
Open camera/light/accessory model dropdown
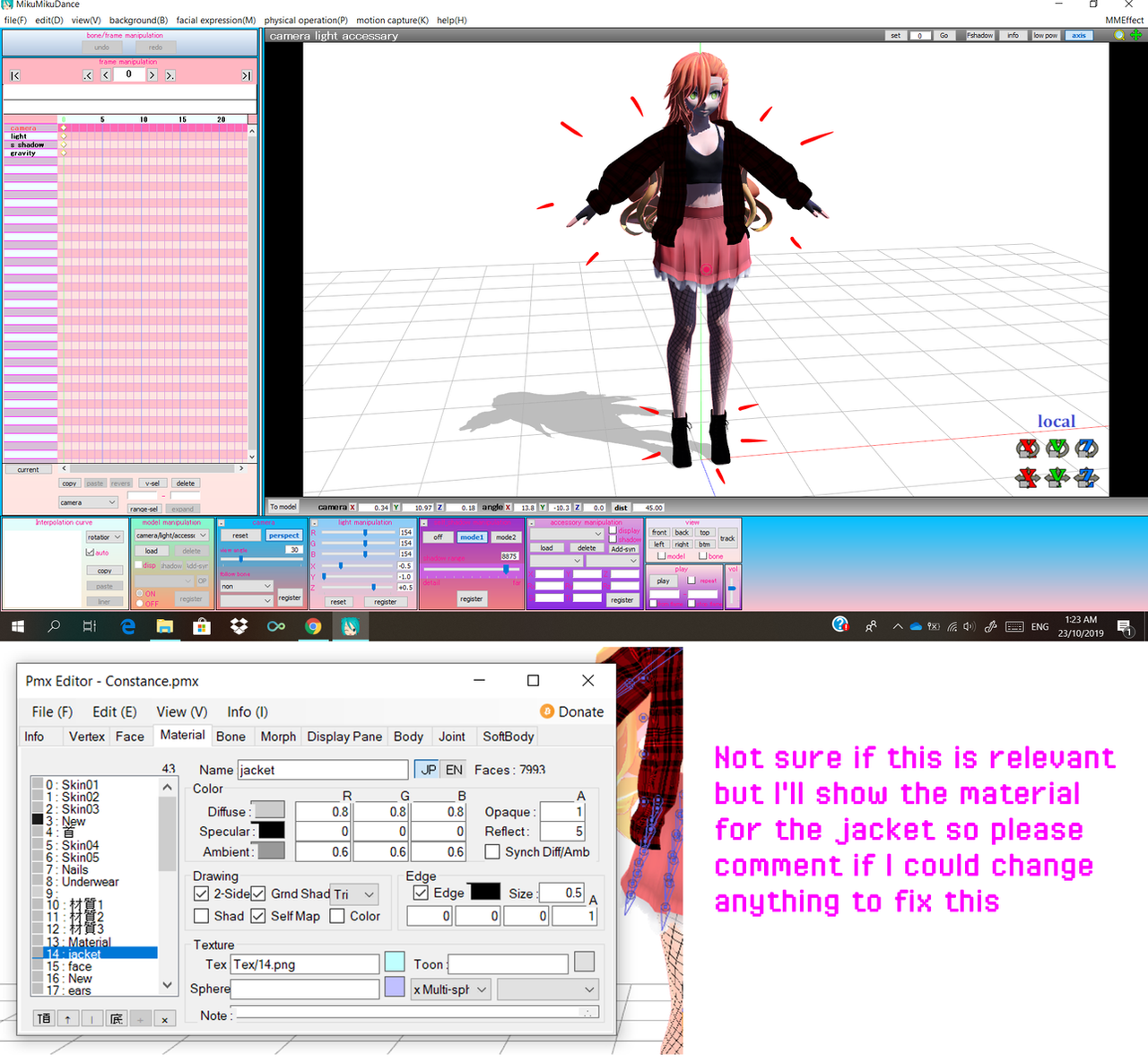coord(171,536)
